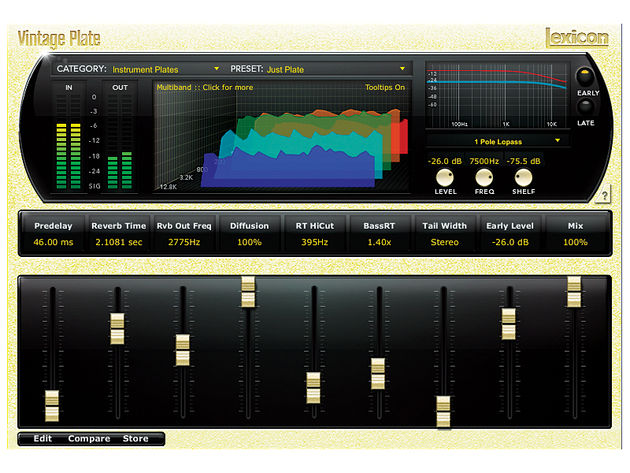The width and height of the screenshot is (630, 473).
Task: Click the -26.0 dB Early Level value
Action: [x=510, y=242]
